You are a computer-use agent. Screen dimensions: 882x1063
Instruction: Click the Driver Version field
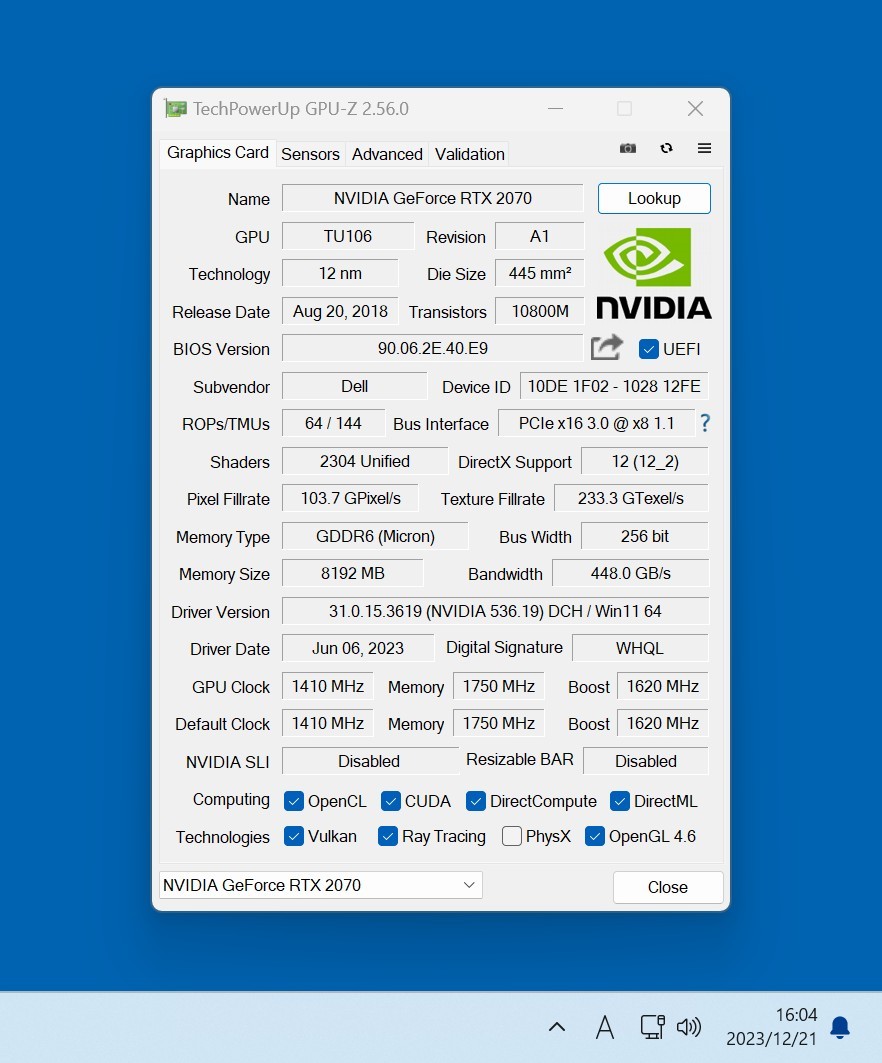coord(496,611)
